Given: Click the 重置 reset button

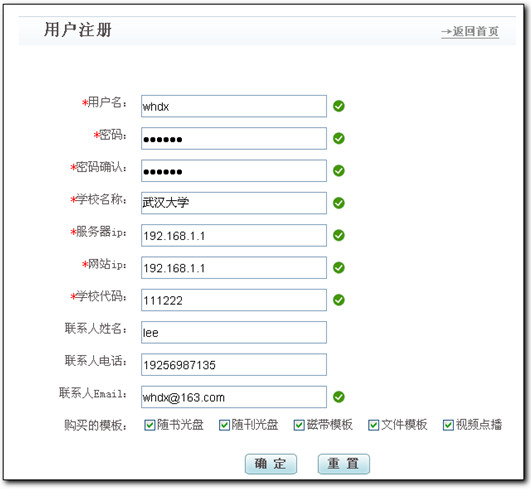Looking at the screenshot, I should point(343,464).
